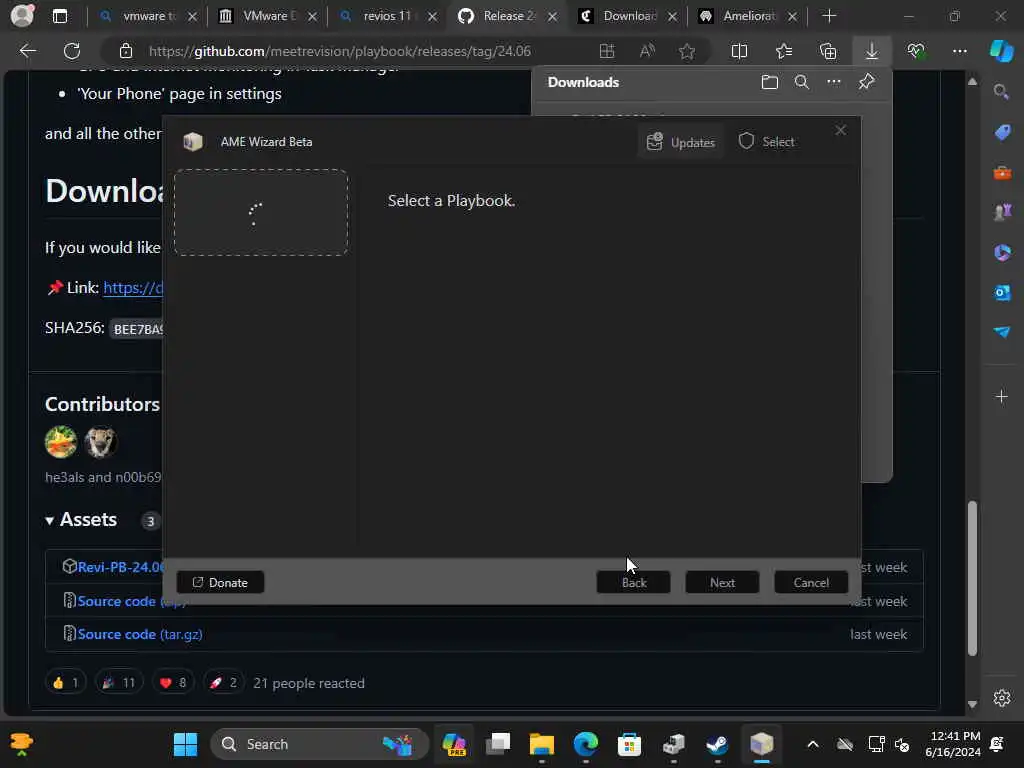Download Source code (tar.gz)
Image resolution: width=1024 pixels, height=768 pixels.
140,634
